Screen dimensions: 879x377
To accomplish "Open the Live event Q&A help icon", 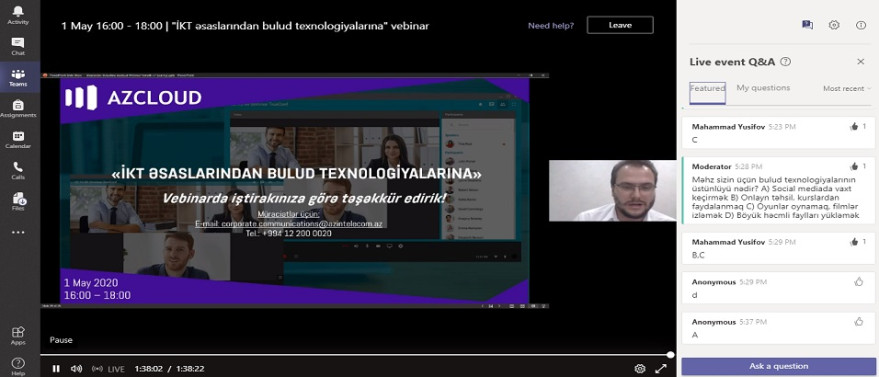I will (786, 62).
